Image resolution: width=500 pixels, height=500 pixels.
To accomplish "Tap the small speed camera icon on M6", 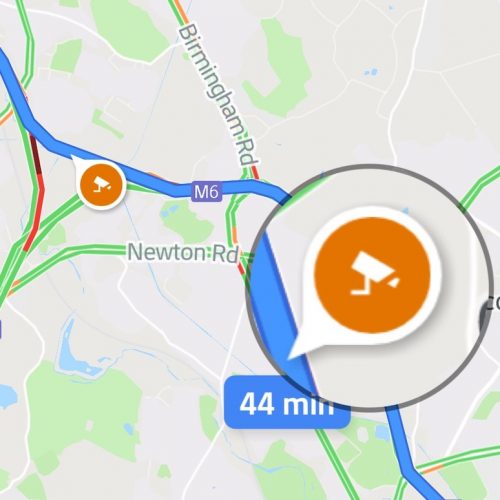I will pyautogui.click(x=101, y=185).
